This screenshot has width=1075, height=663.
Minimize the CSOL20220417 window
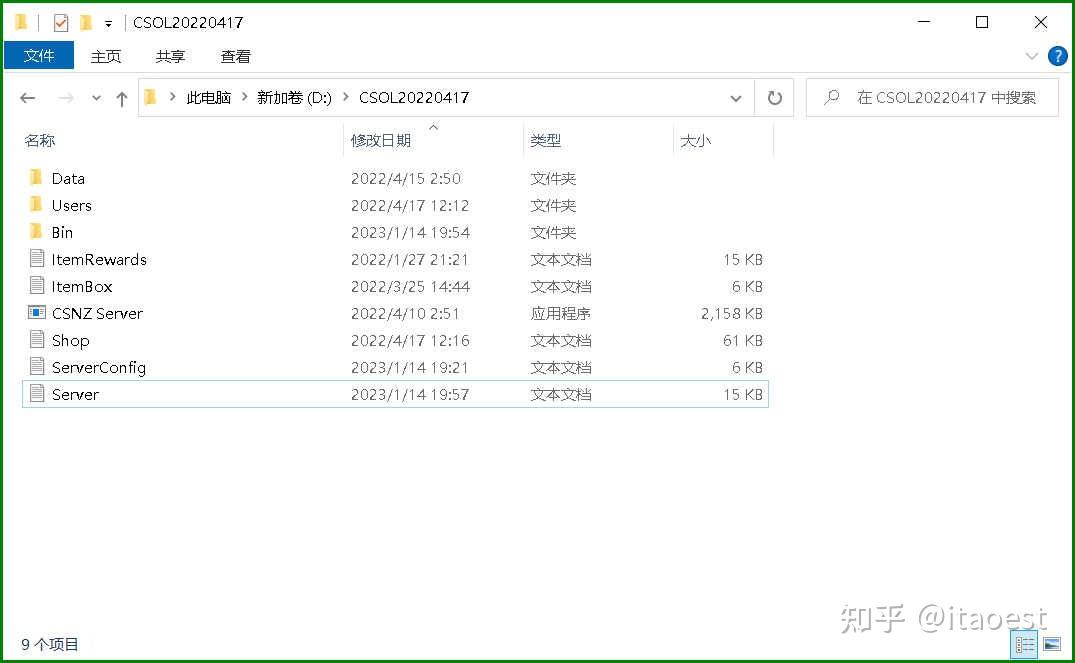tap(923, 22)
